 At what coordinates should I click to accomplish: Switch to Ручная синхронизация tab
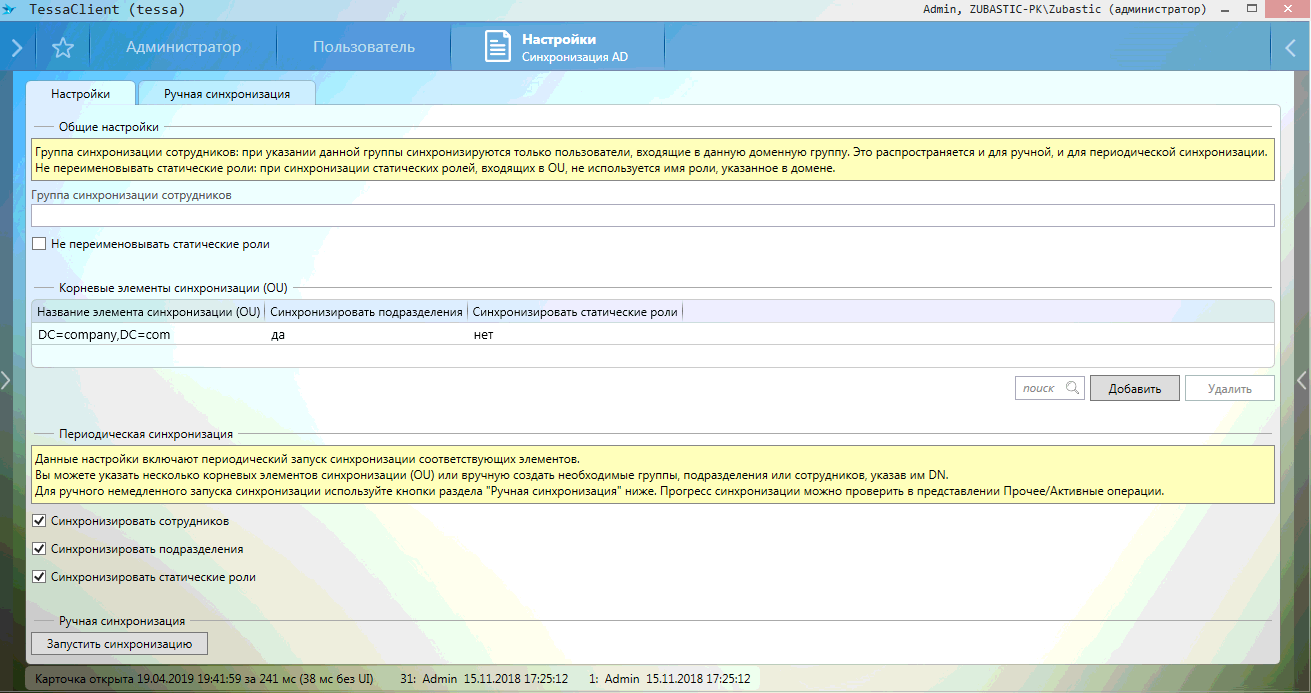point(227,93)
